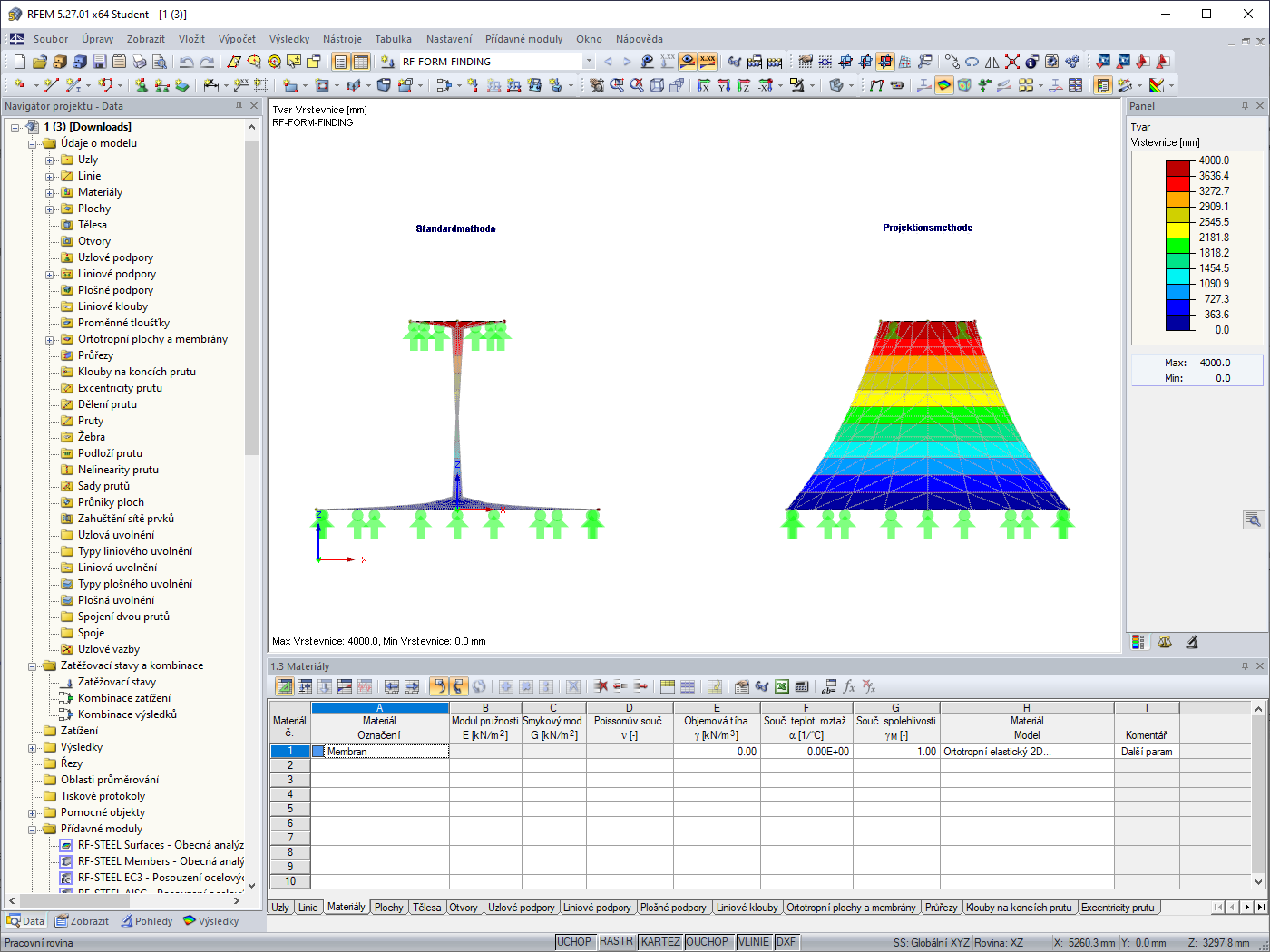Export the materials table to Excel

click(781, 686)
